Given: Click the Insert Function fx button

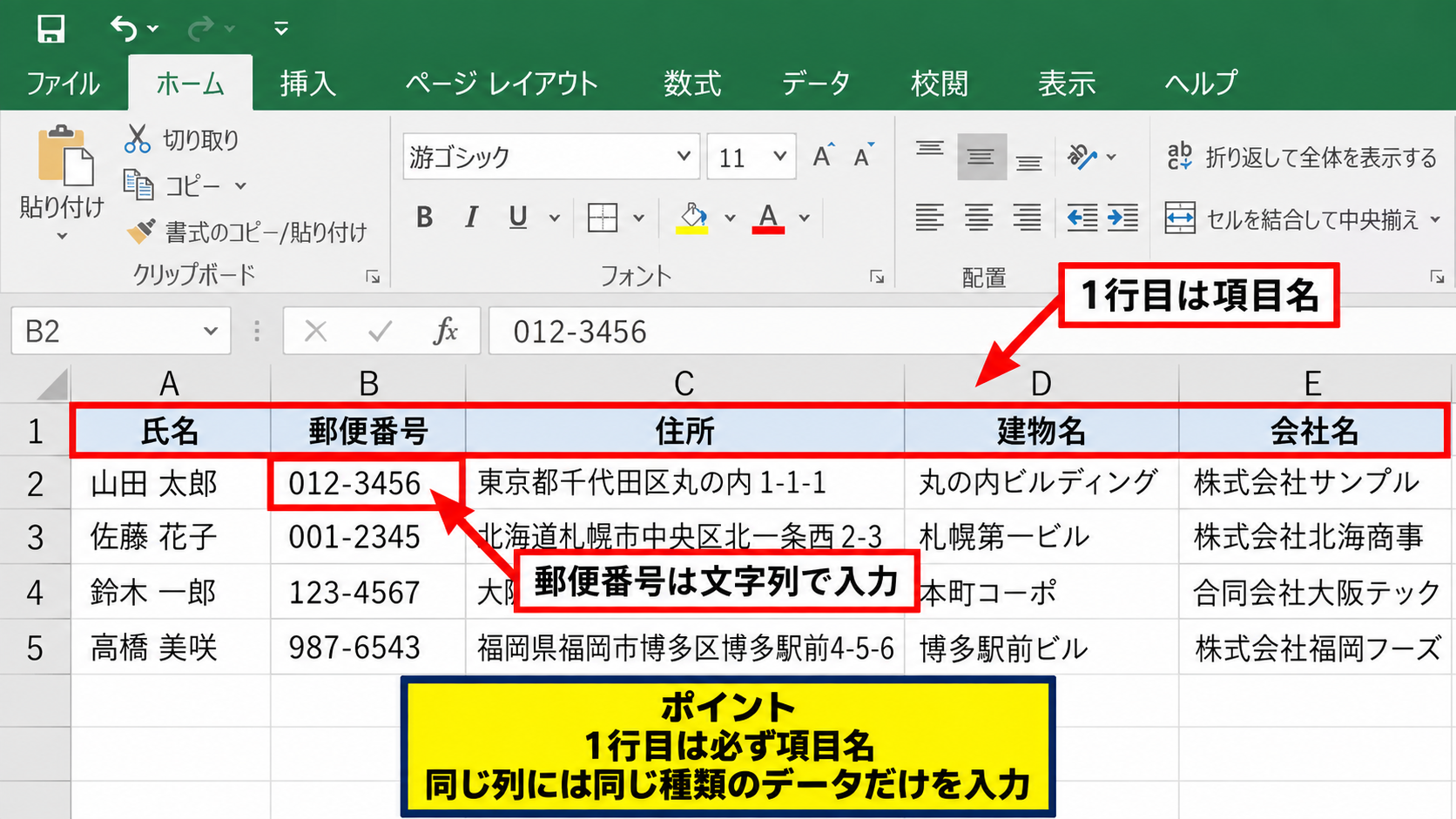Looking at the screenshot, I should coord(445,332).
